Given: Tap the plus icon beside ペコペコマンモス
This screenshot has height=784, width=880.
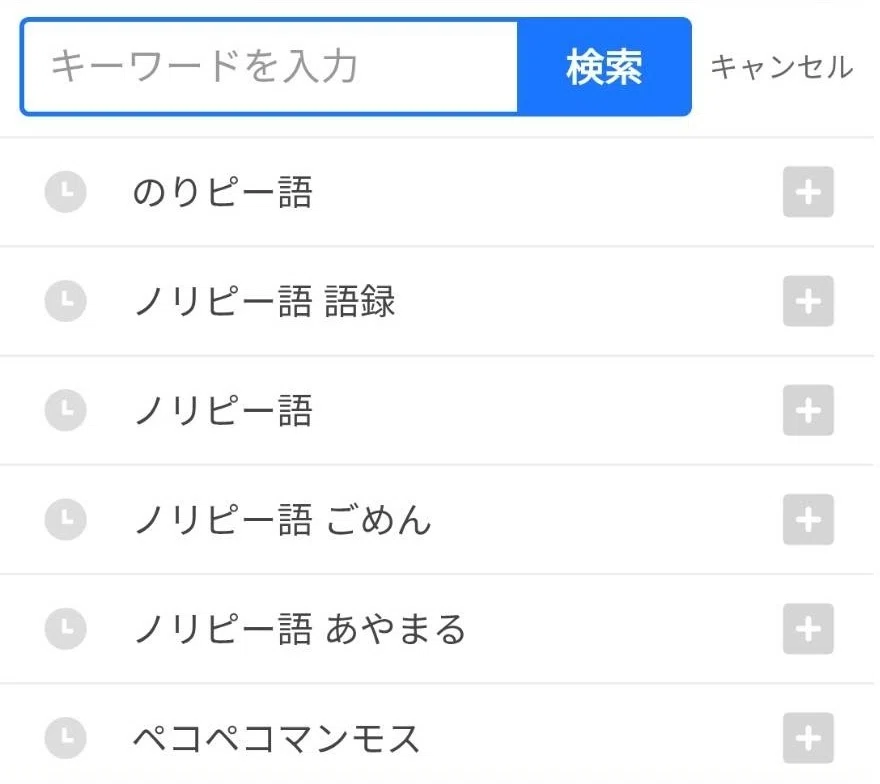Looking at the screenshot, I should 808,738.
